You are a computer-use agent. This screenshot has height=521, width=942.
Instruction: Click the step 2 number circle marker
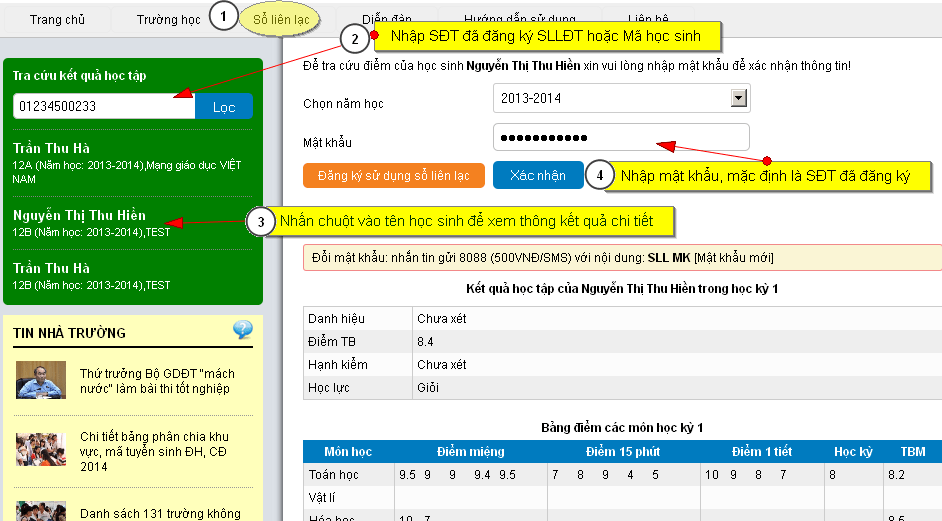[354, 39]
